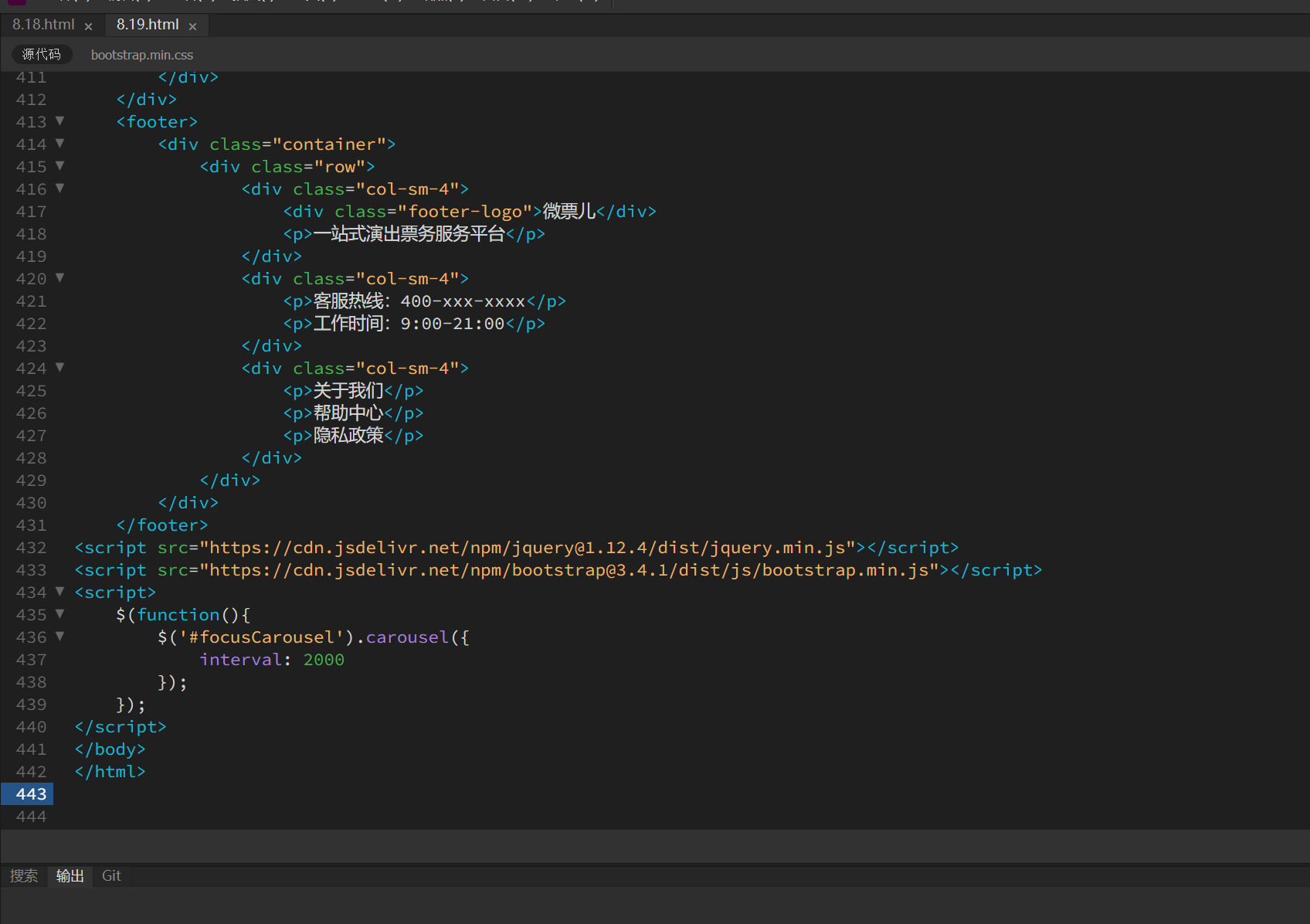Collapse the col-sm-4 div on line 424
This screenshot has height=924, width=1310.
pyautogui.click(x=59, y=368)
